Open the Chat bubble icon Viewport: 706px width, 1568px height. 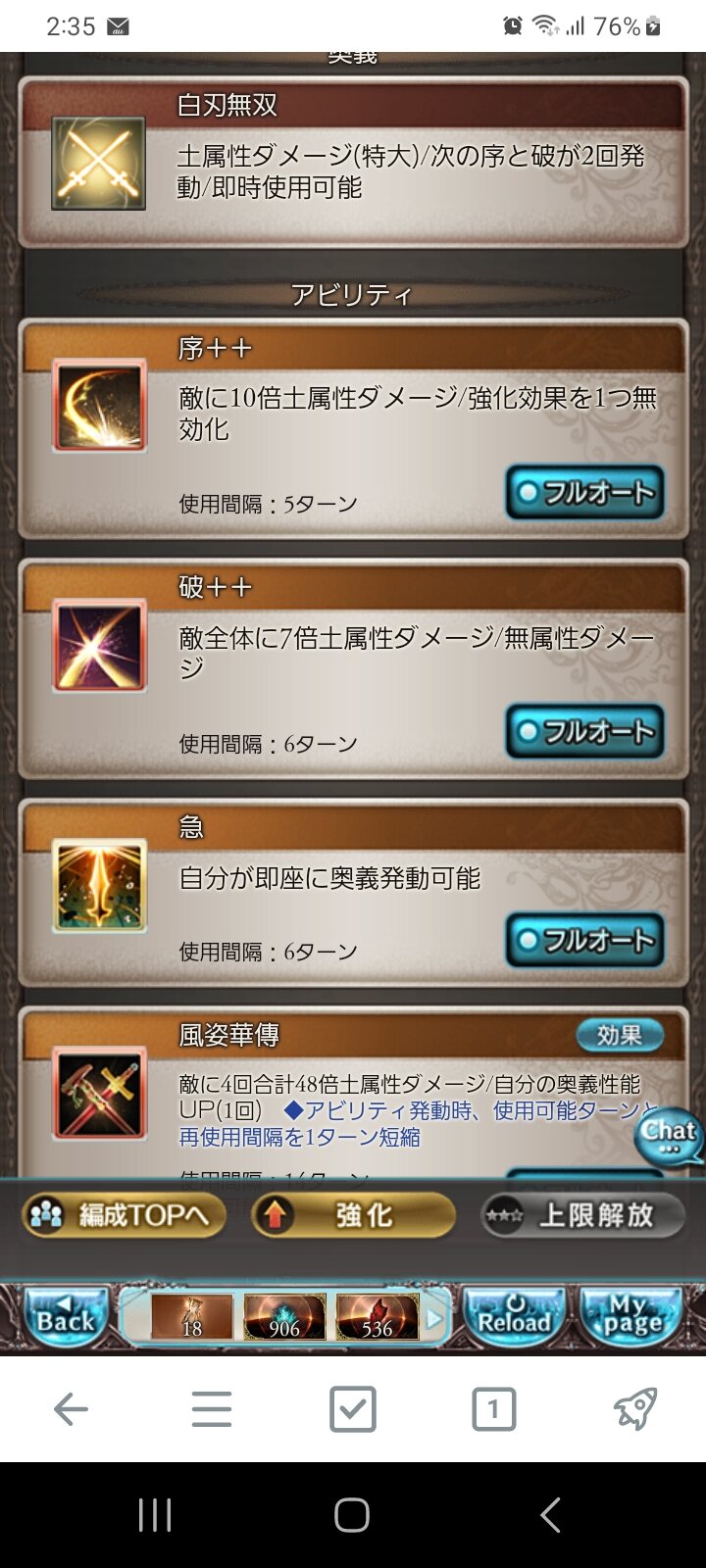click(x=670, y=1136)
